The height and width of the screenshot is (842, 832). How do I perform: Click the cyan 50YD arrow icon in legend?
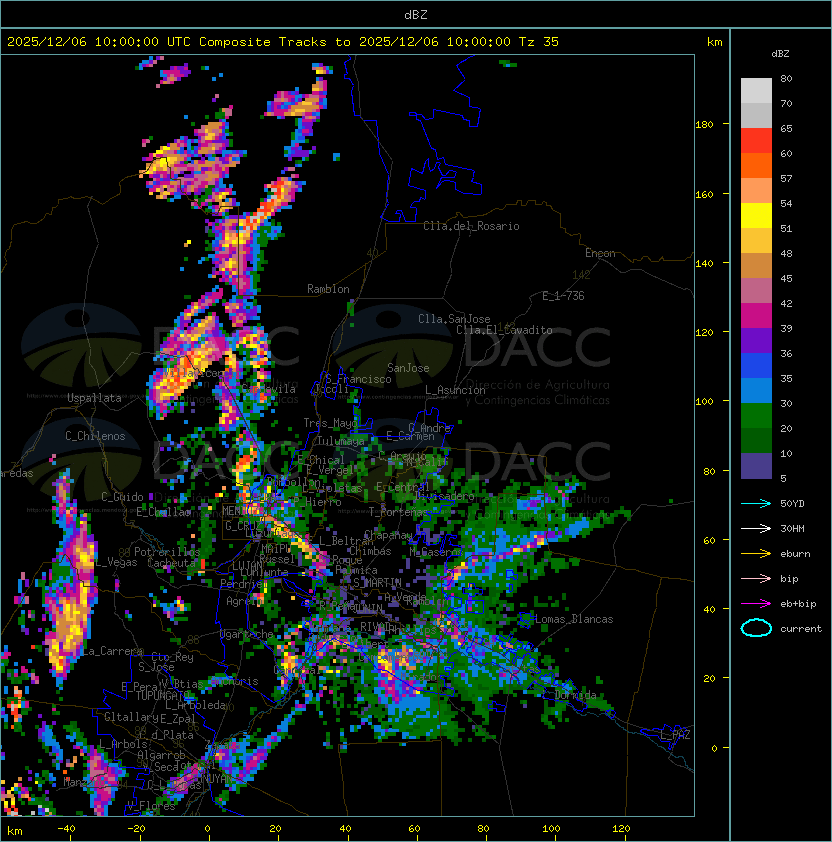[x=756, y=504]
